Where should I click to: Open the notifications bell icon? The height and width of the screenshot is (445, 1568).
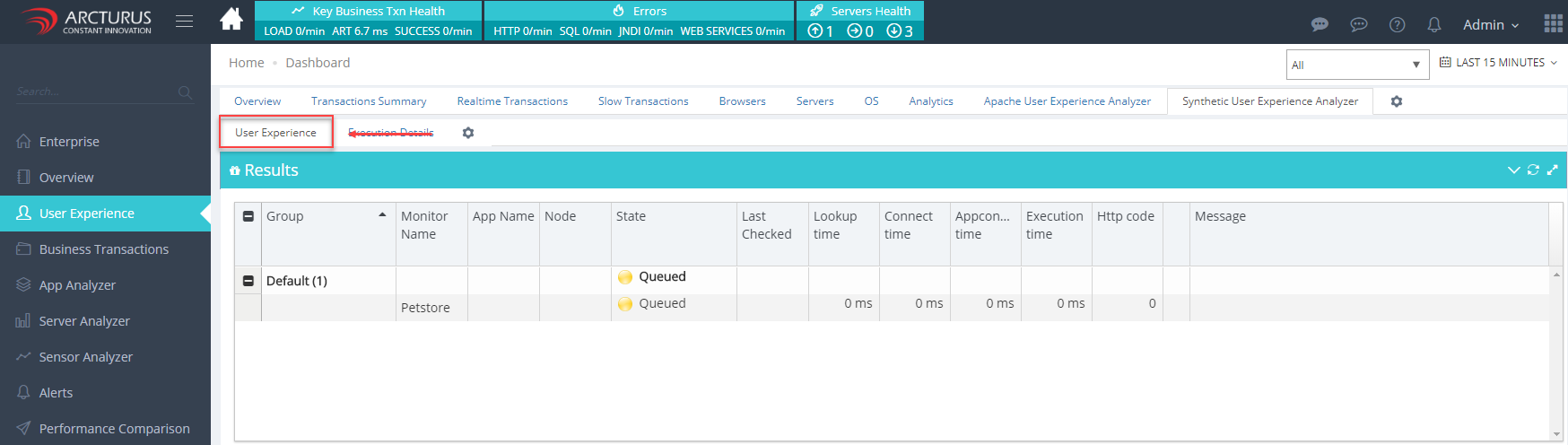1434,25
